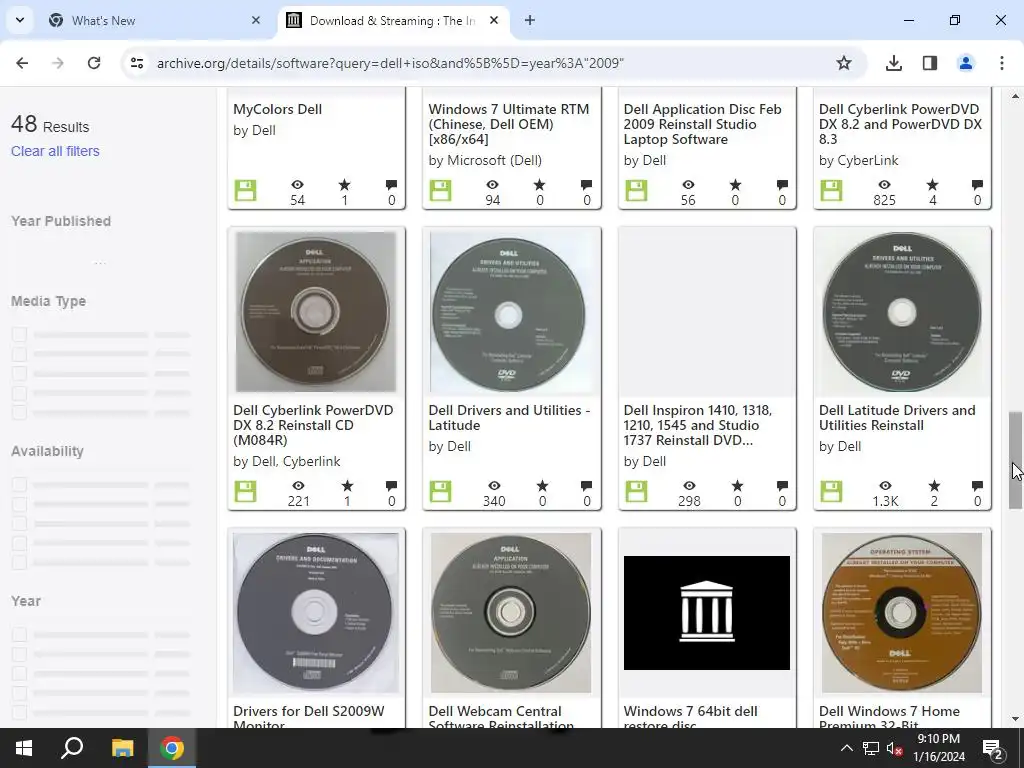Viewport: 1024px width, 768px height.
Task: Reload the archive.org page
Action: point(94,63)
